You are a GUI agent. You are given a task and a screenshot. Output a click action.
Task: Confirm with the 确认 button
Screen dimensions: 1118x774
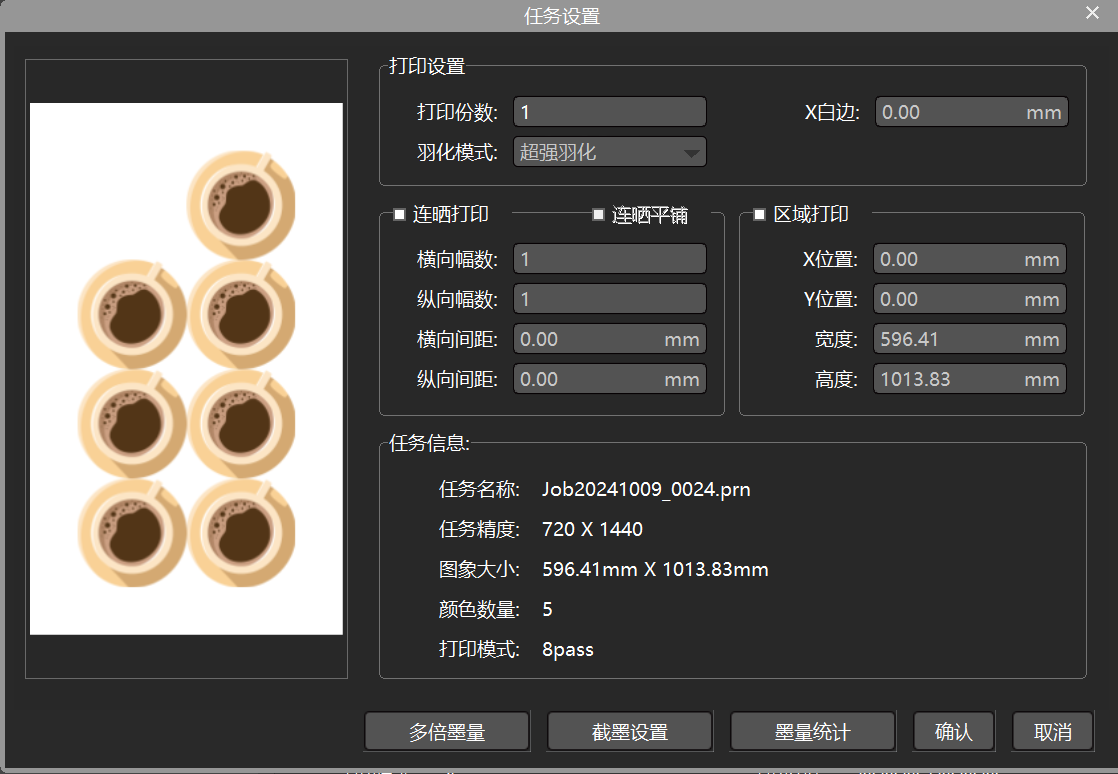point(953,731)
